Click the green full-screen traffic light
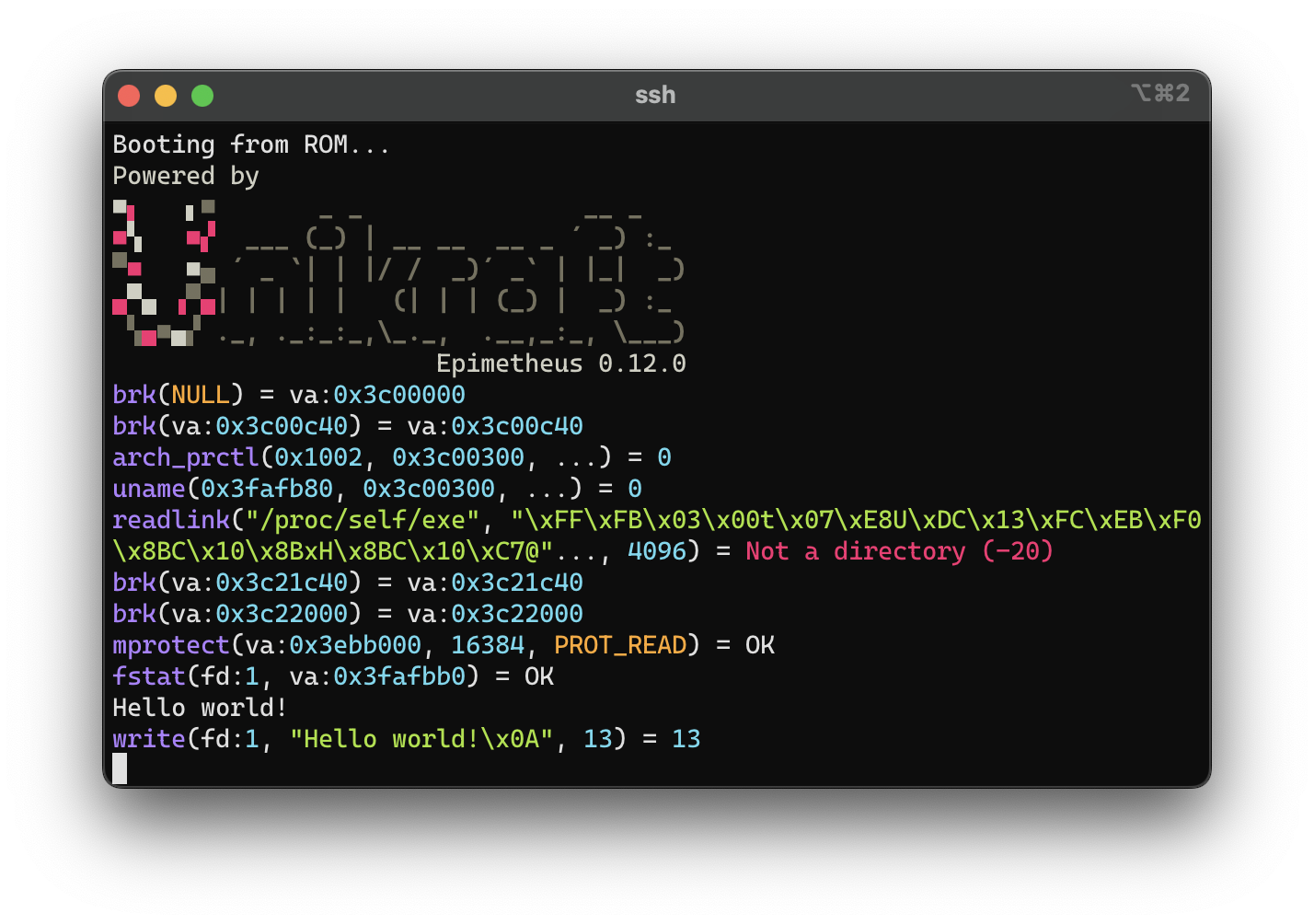 point(202,95)
